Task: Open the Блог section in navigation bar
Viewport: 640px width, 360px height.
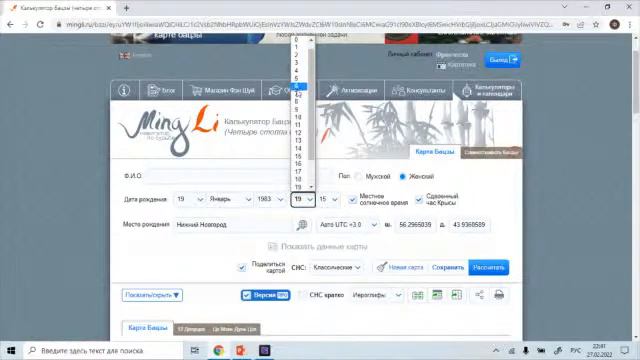Action: pyautogui.click(x=161, y=90)
